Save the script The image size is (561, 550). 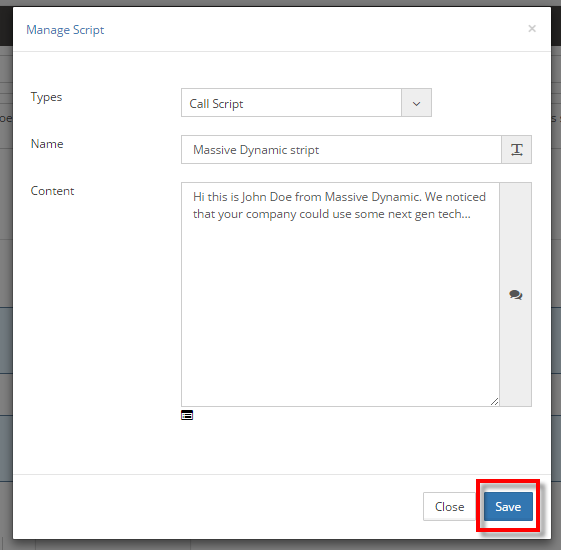pos(508,506)
